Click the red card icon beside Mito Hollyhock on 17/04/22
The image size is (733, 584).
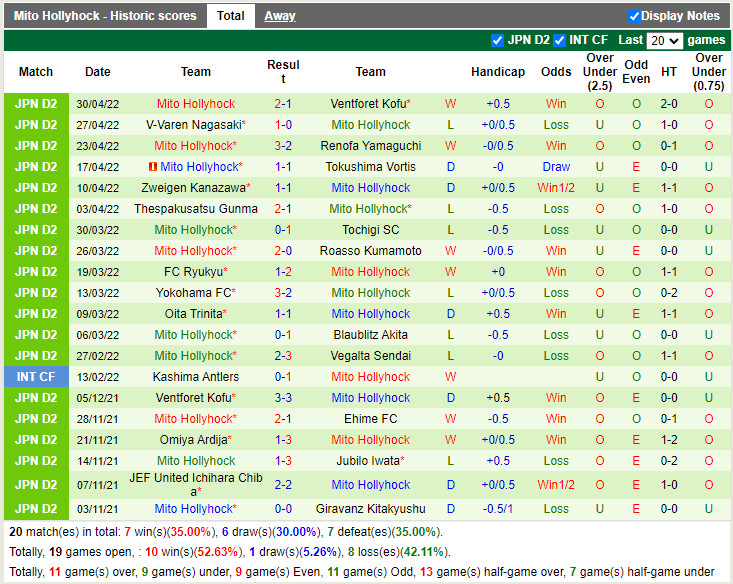tap(152, 166)
